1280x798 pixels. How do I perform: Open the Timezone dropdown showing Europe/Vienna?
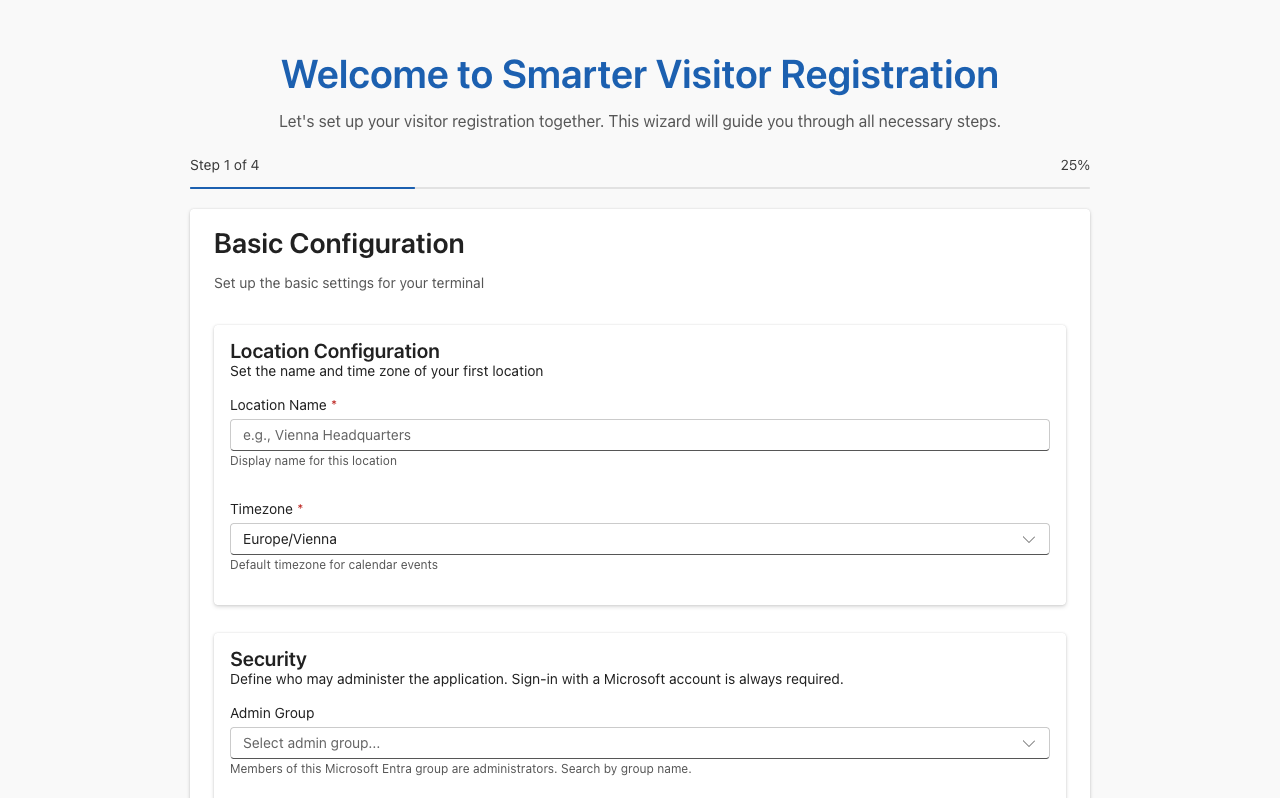pos(640,539)
